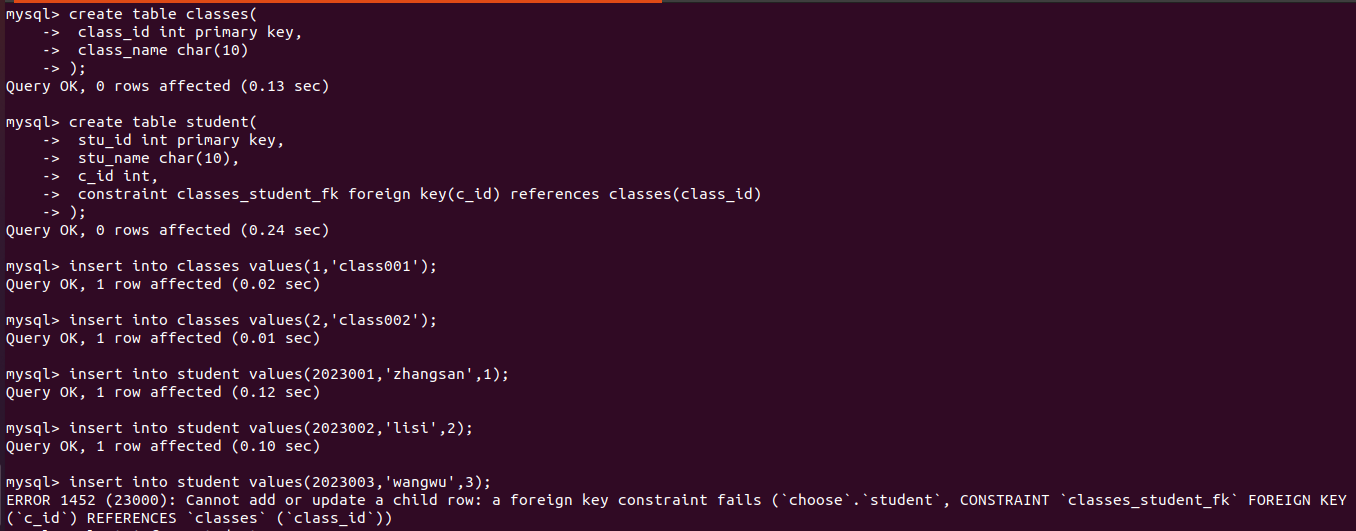Click the 'class_id int primary key' line
The image size is (1356, 531).
[x=189, y=32]
